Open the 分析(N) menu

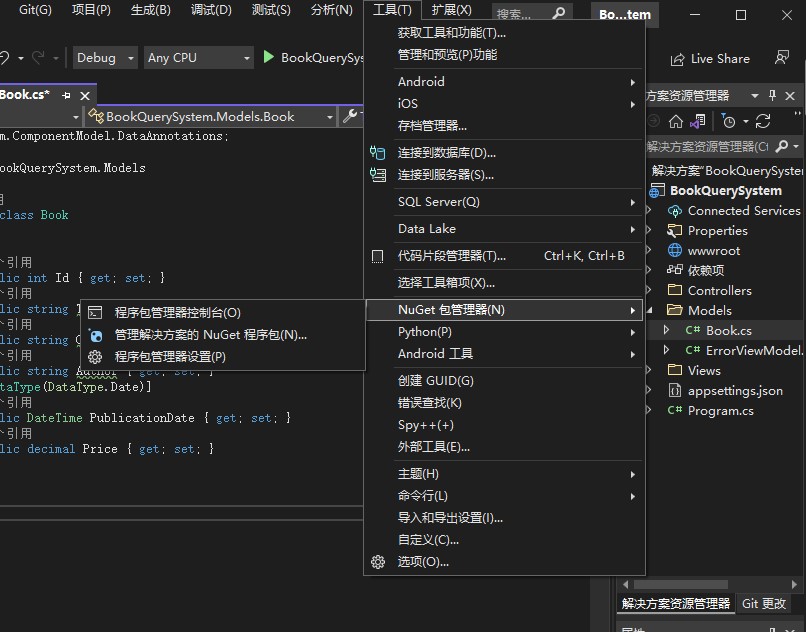pos(332,10)
